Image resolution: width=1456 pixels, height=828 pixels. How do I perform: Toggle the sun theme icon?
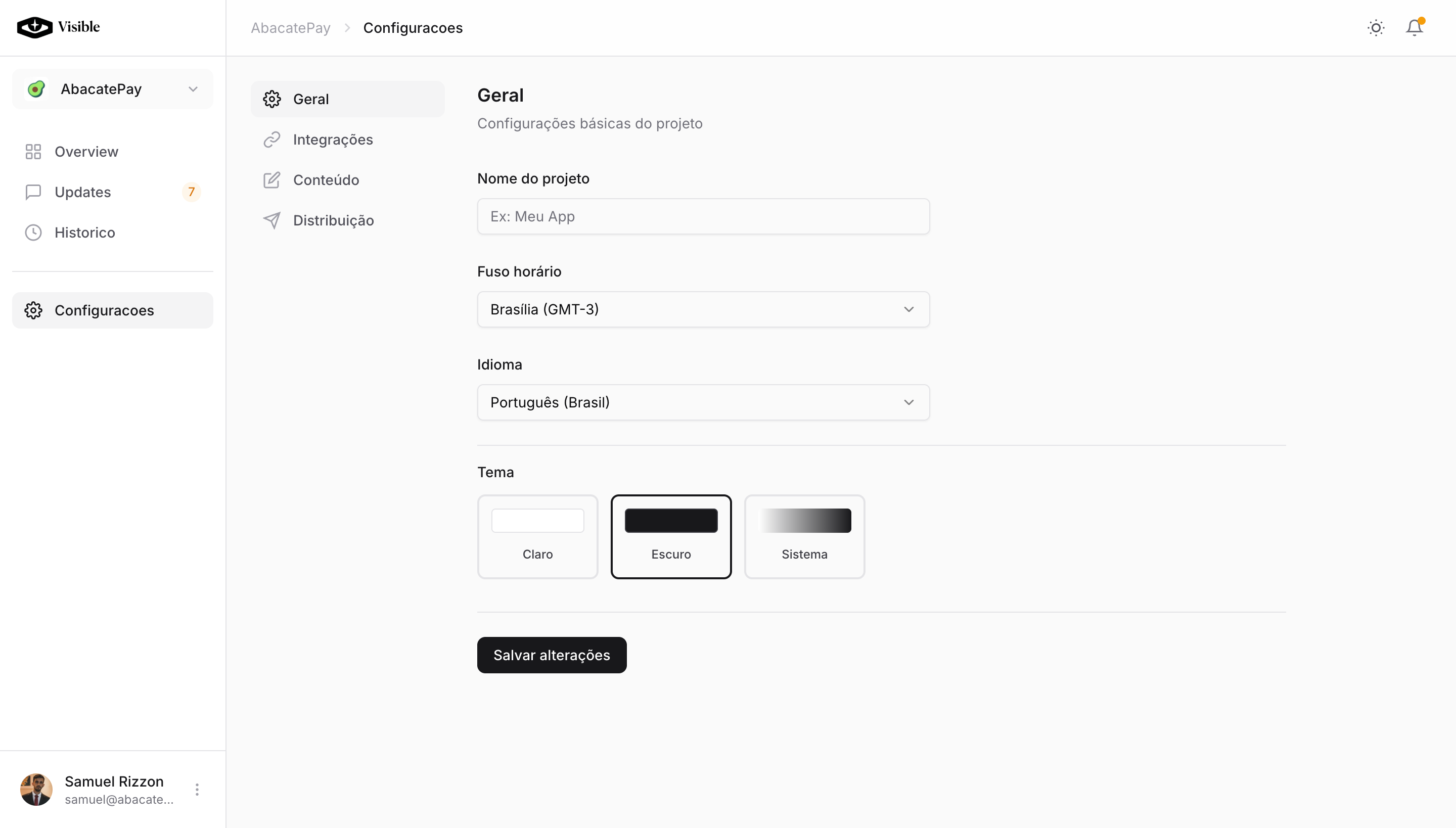pyautogui.click(x=1376, y=28)
